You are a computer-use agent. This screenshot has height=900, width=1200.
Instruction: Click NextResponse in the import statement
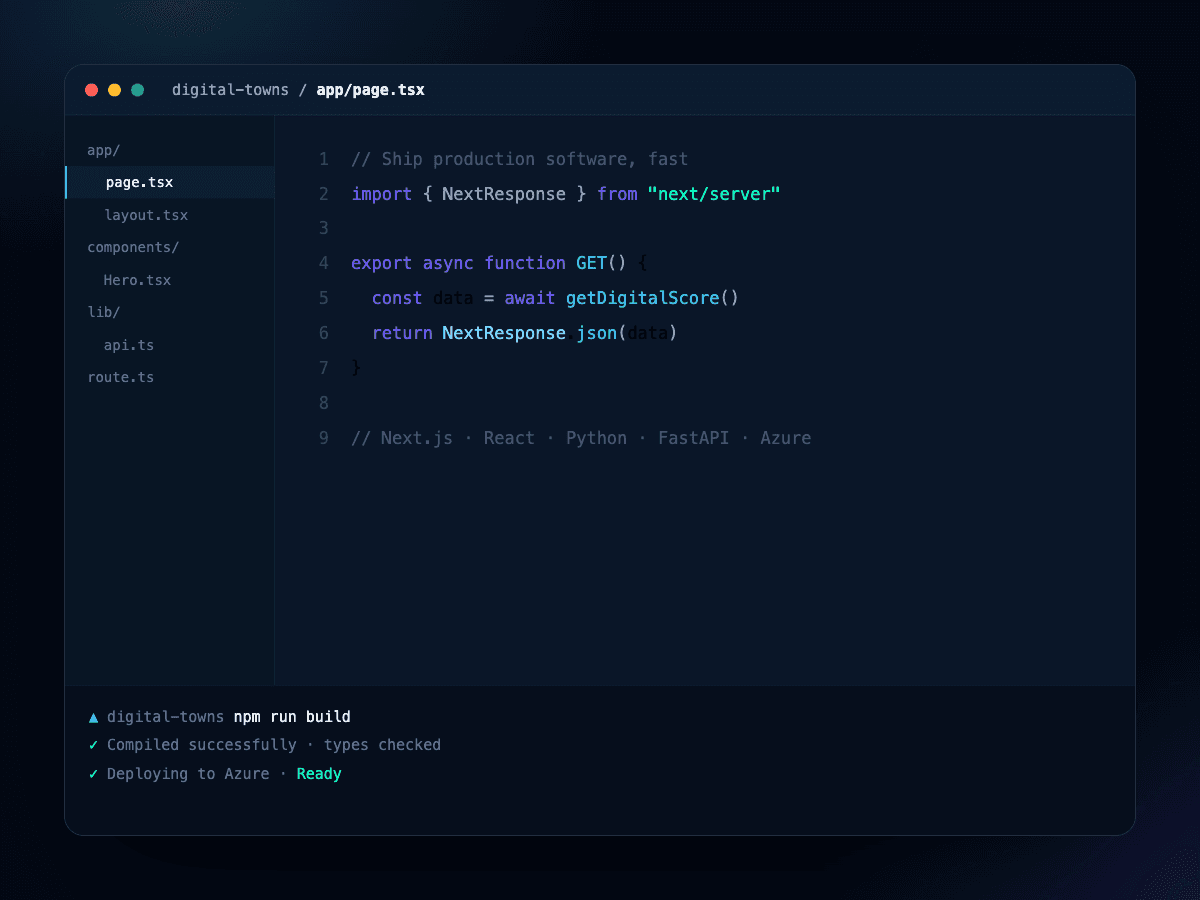coord(504,194)
